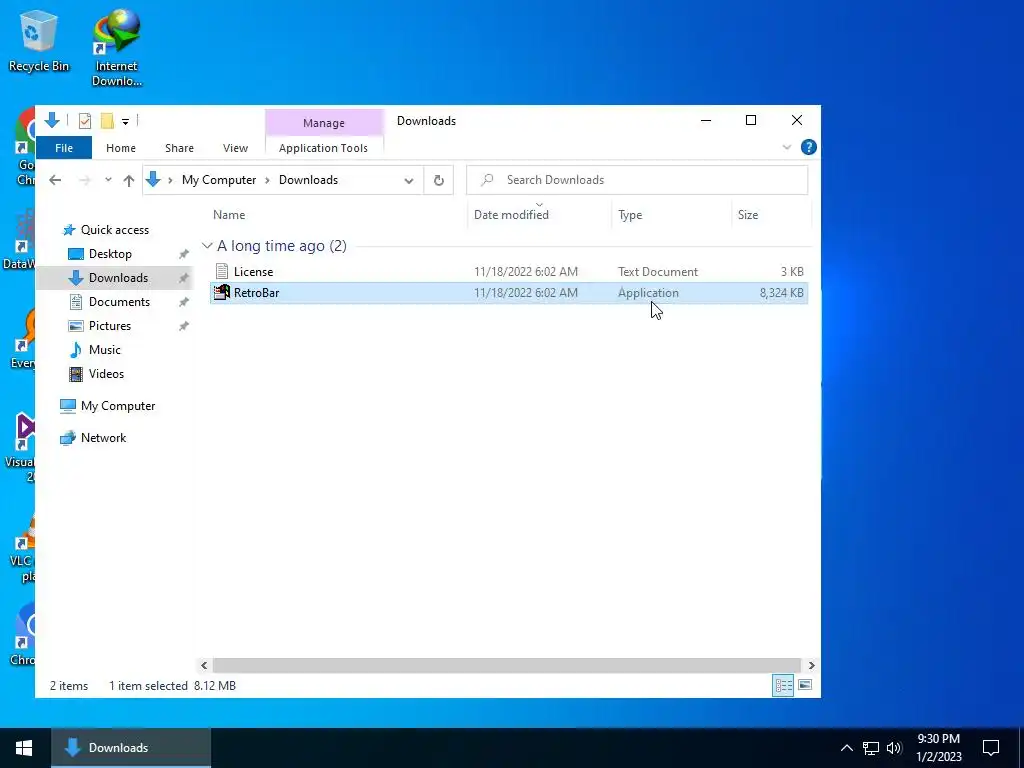Switch to Details view layout icon
The image size is (1024, 768).
[x=783, y=686]
